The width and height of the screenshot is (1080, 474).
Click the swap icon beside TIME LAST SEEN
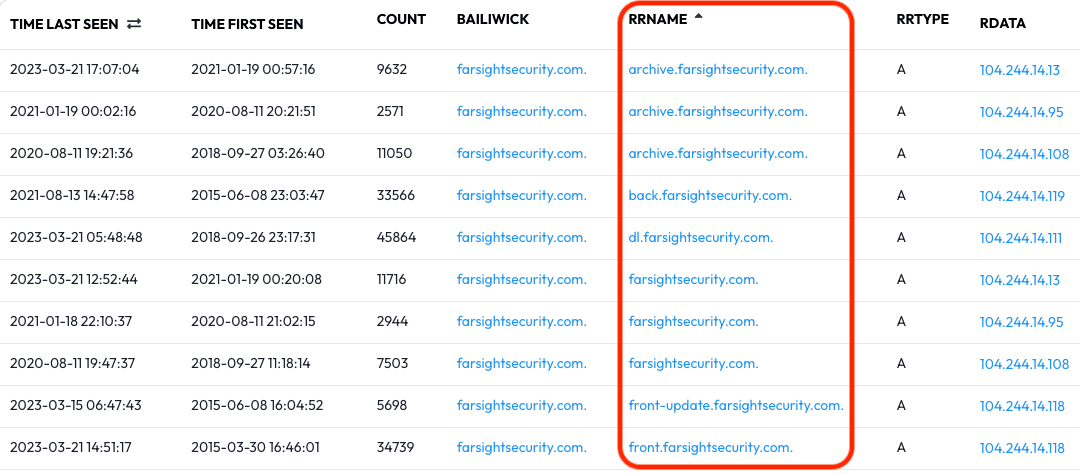pyautogui.click(x=134, y=24)
